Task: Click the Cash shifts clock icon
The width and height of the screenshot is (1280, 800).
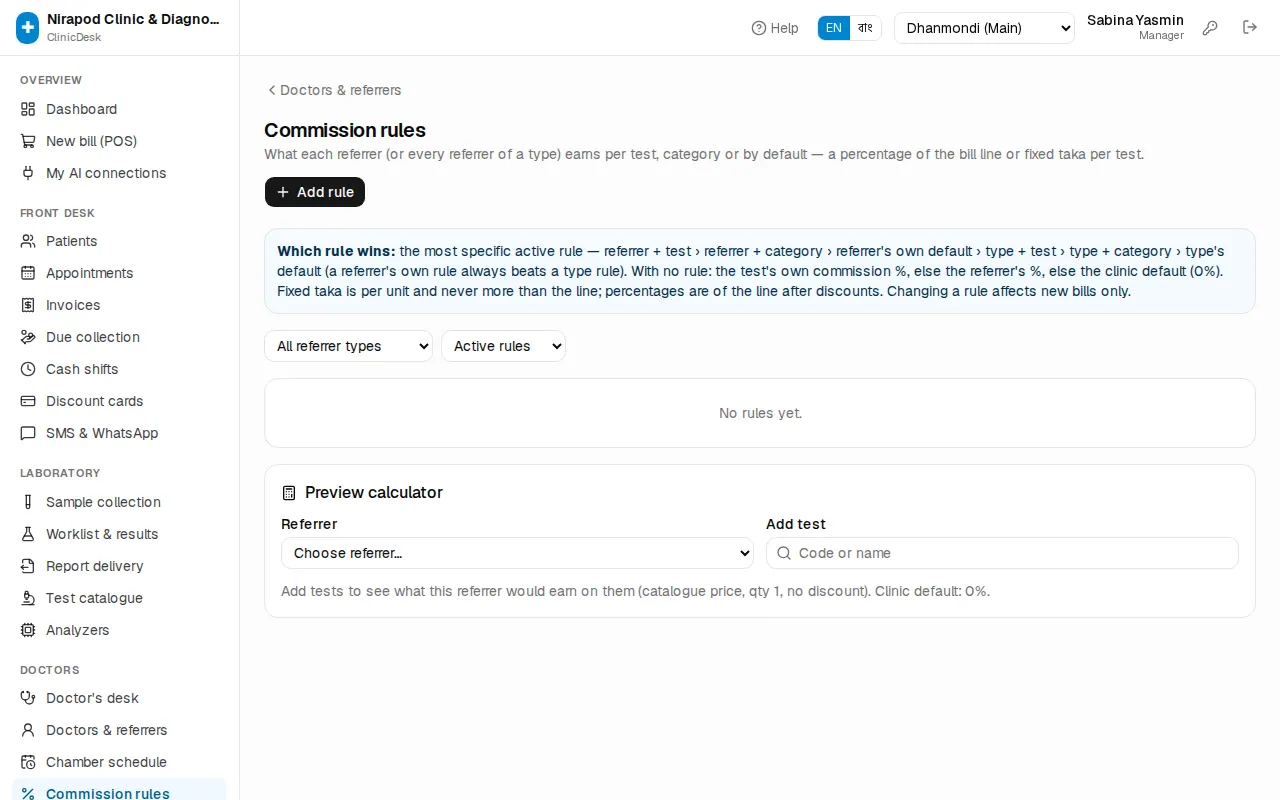Action: pos(28,369)
